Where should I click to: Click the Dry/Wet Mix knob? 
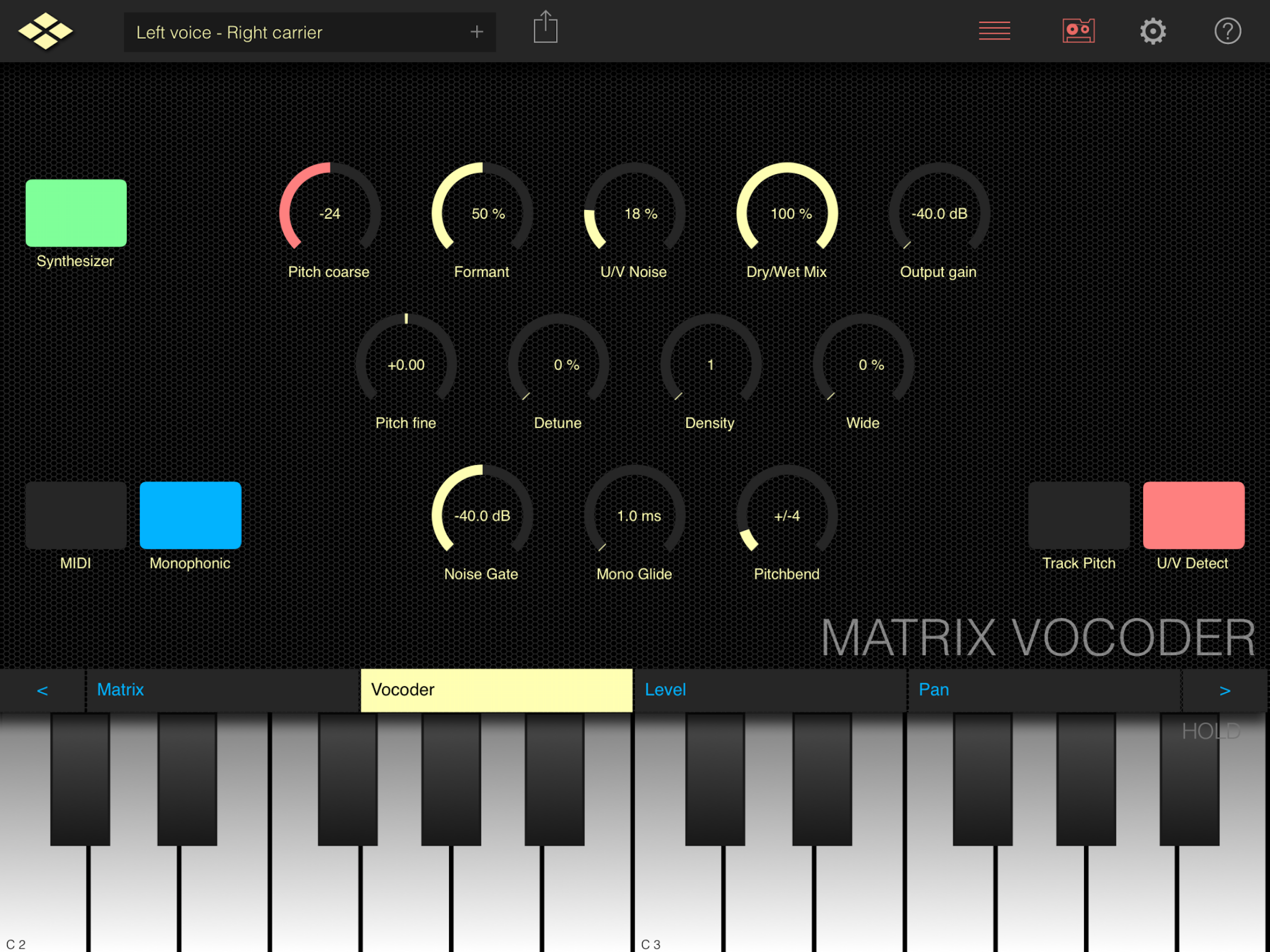[x=787, y=214]
